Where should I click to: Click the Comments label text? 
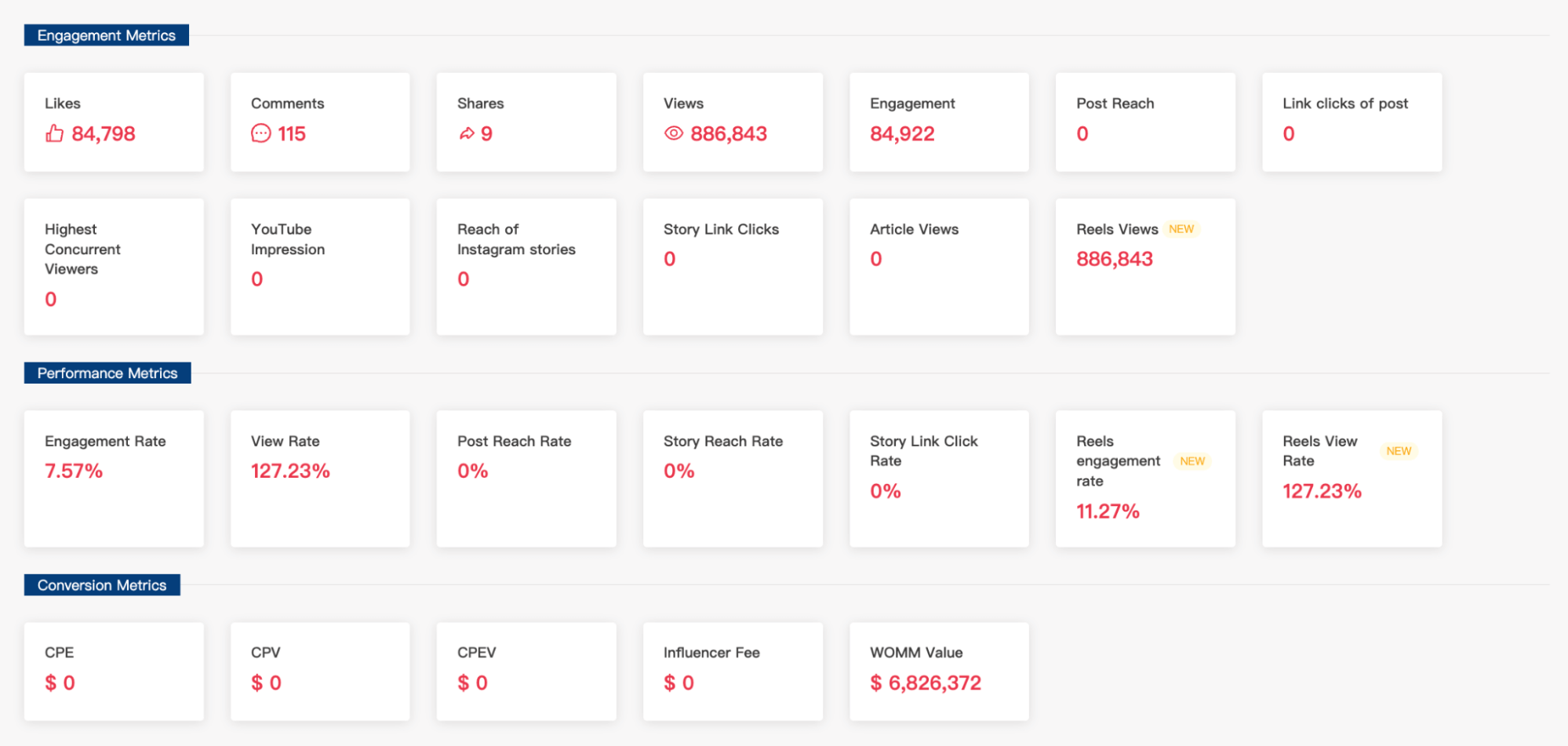pyautogui.click(x=287, y=104)
